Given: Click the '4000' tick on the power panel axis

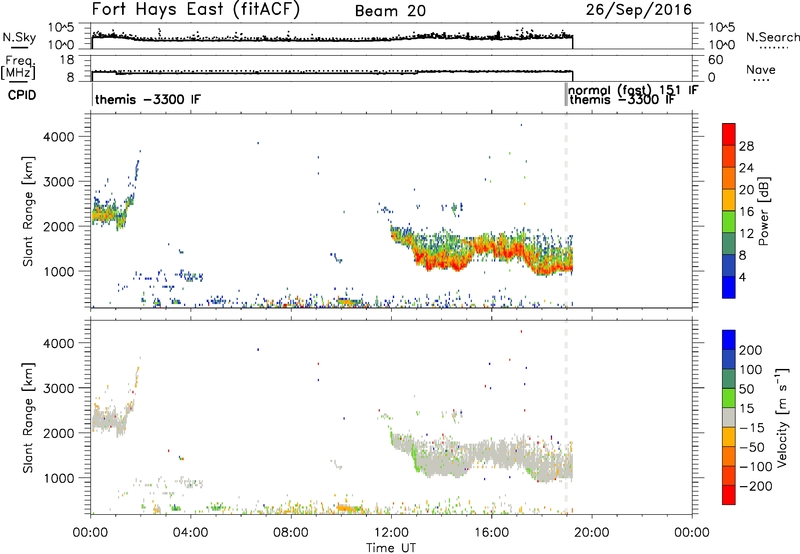Looking at the screenshot, I should click(x=58, y=137).
